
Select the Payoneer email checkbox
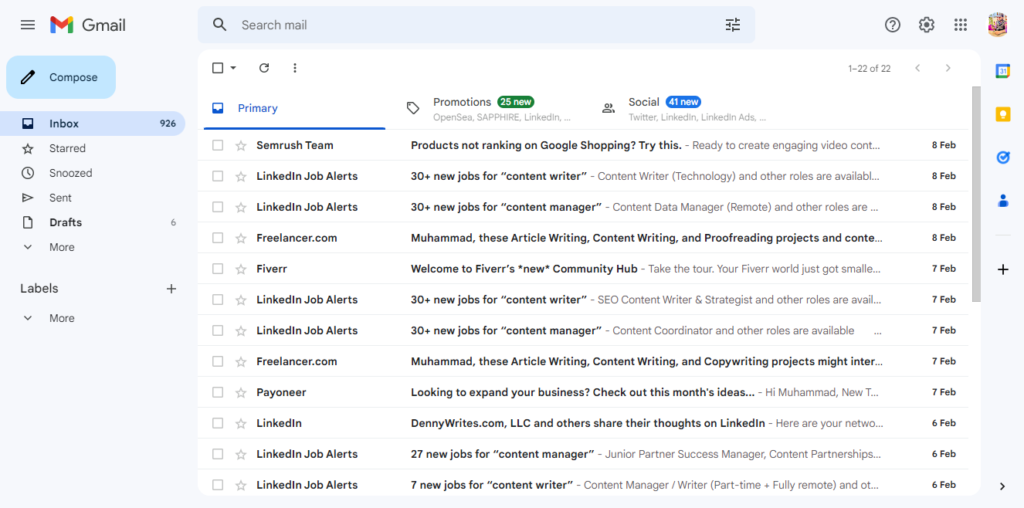(218, 393)
